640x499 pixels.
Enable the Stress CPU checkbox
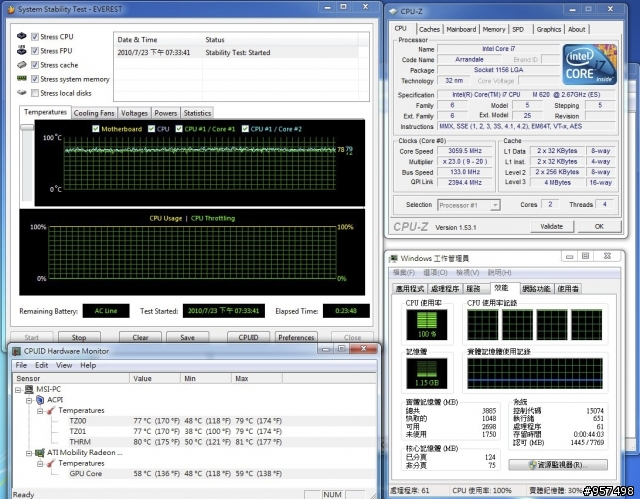click(x=35, y=37)
